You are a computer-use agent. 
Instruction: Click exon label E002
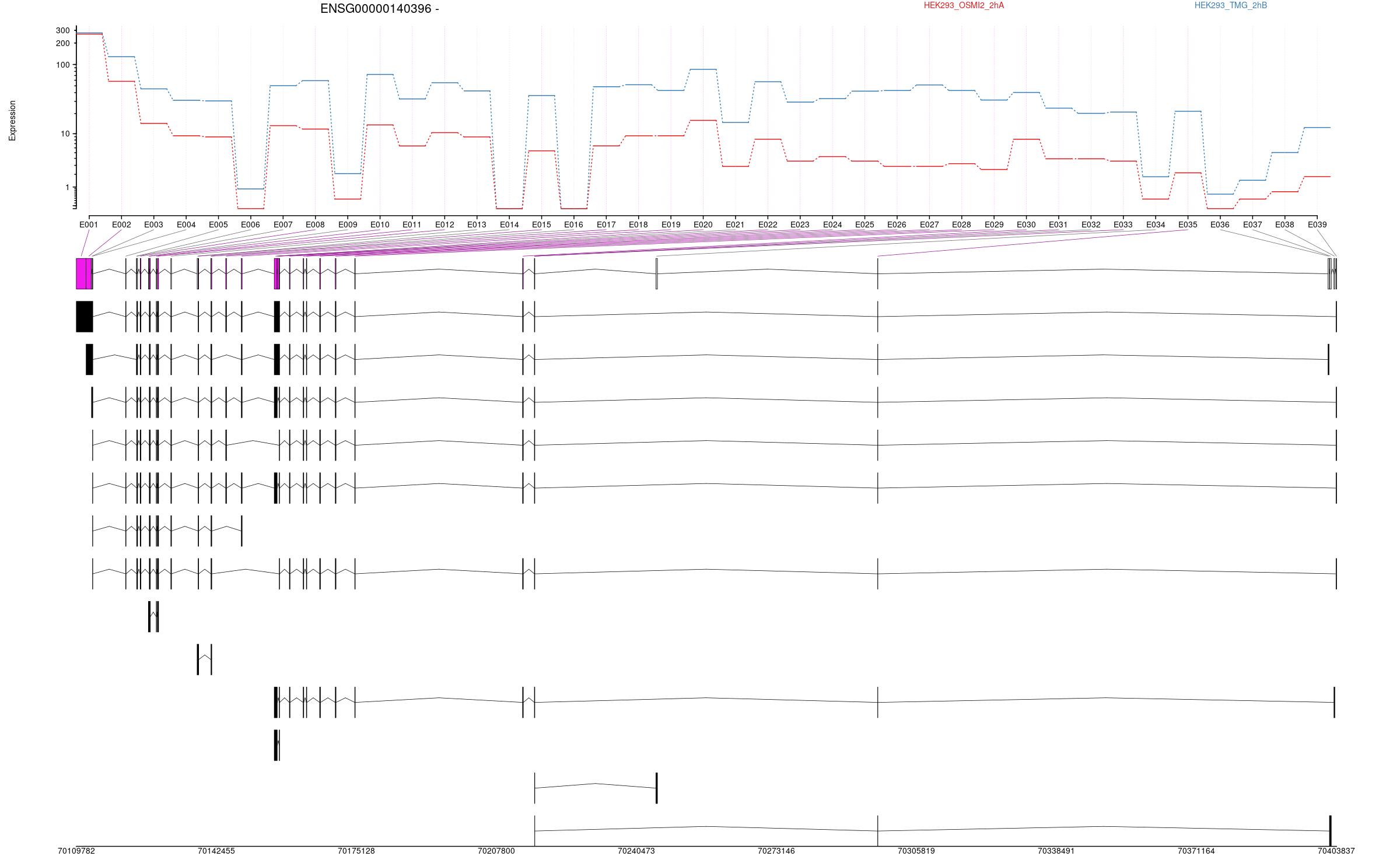(121, 224)
